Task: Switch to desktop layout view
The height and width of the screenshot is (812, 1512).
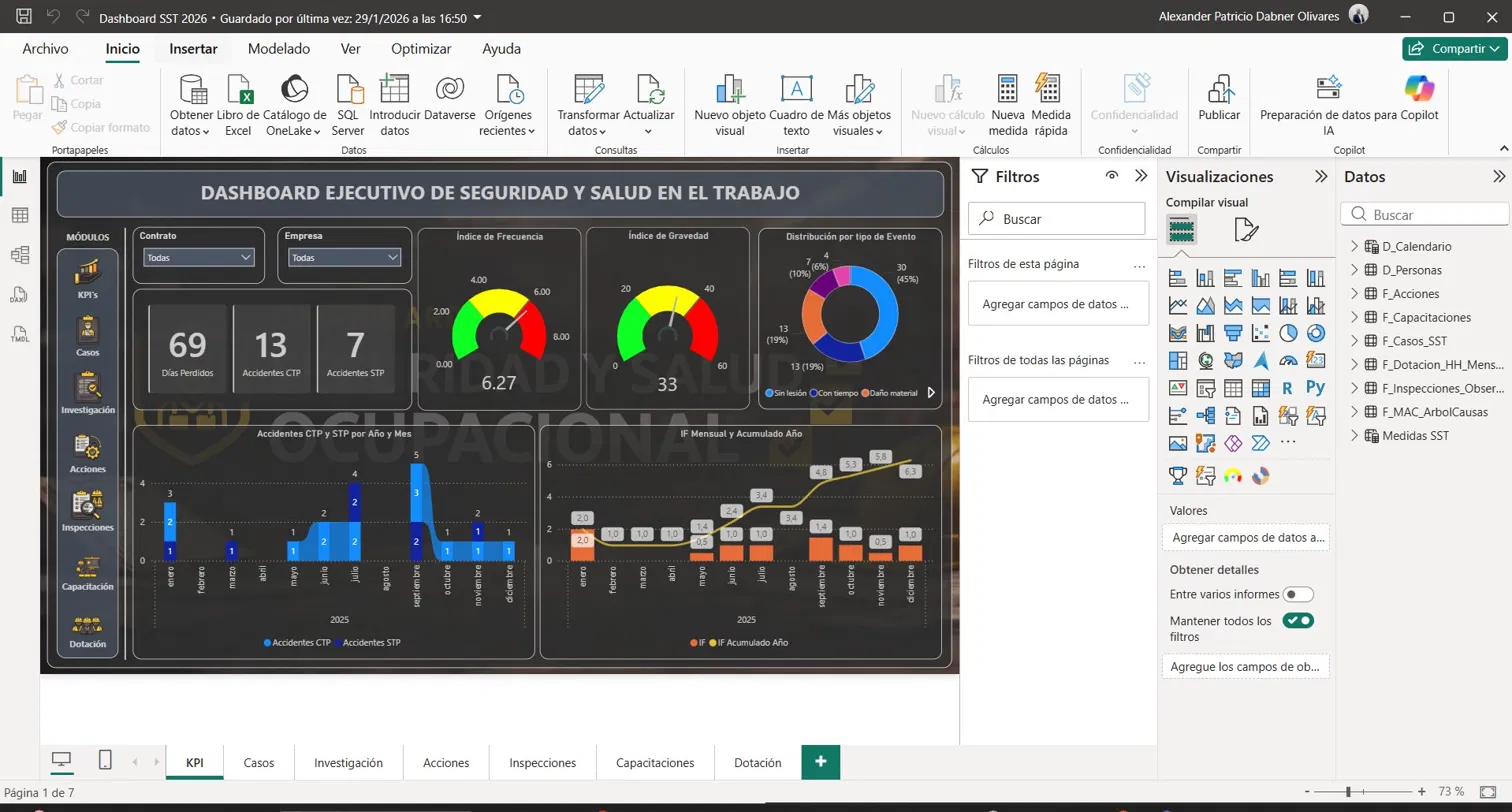Action: point(62,762)
